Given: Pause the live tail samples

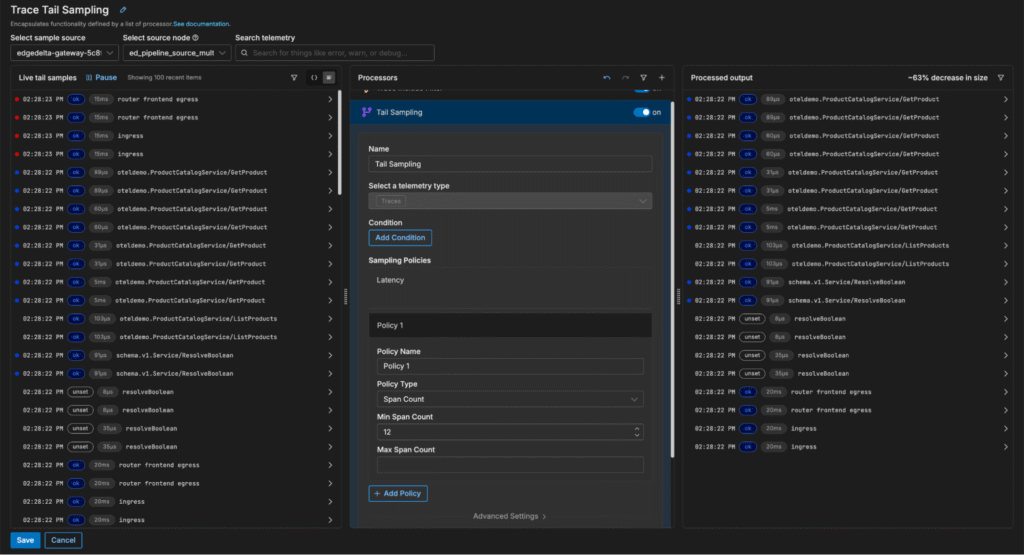Looking at the screenshot, I should [x=101, y=77].
